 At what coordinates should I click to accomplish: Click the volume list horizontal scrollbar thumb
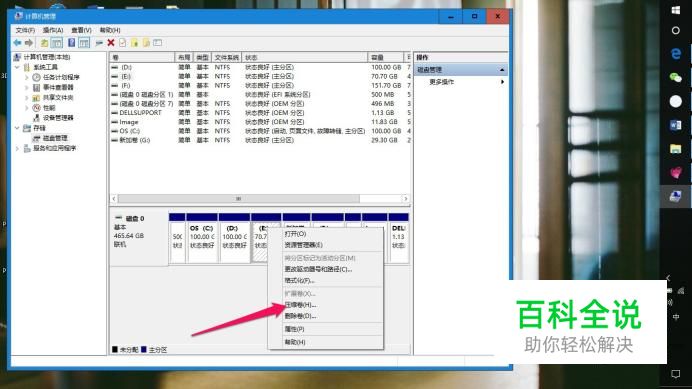(239, 199)
